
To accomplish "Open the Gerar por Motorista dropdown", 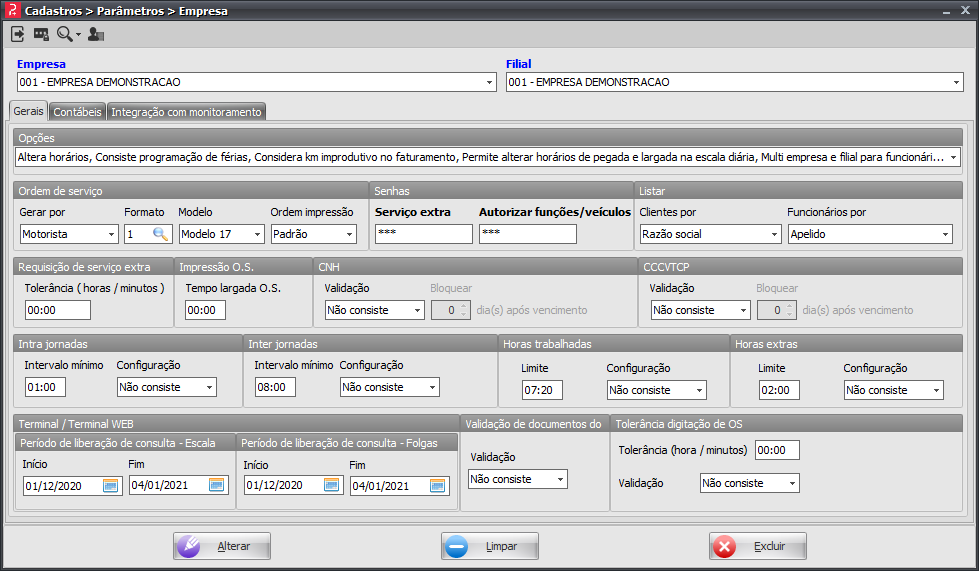I will (x=111, y=234).
